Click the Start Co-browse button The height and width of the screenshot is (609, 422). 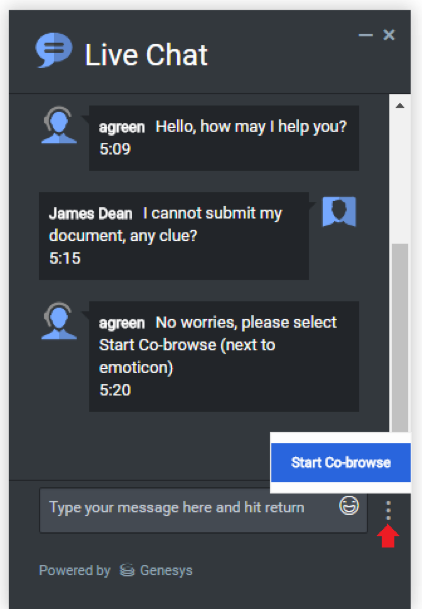coord(340,462)
